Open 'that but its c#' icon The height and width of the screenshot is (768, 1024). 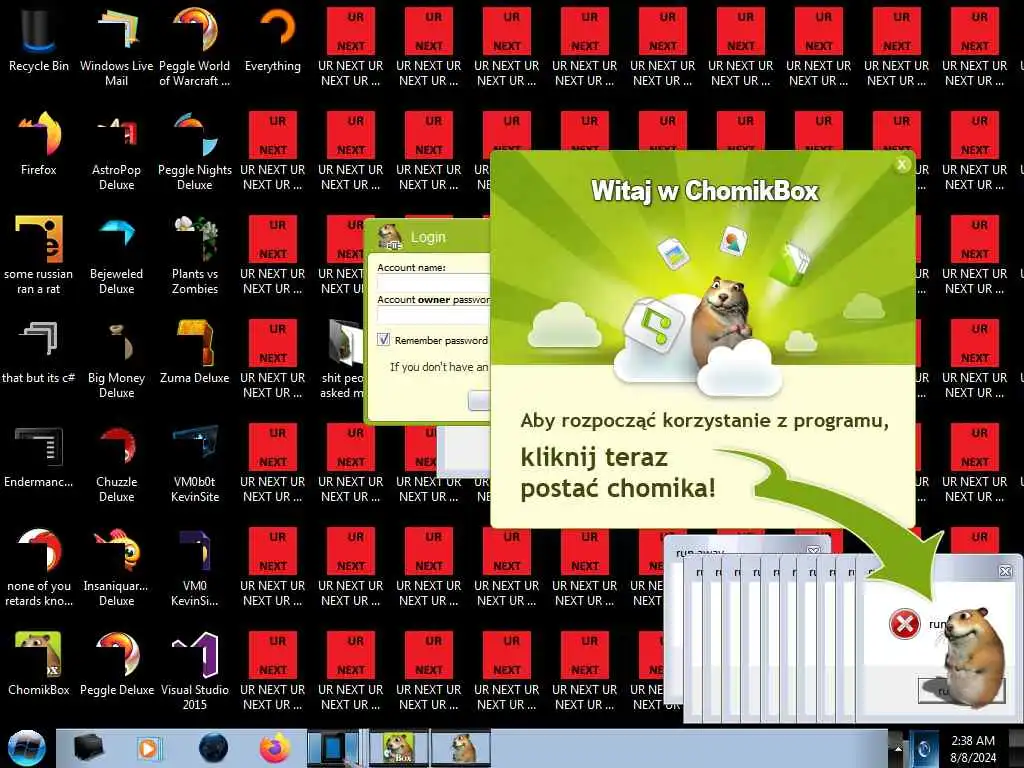[39, 353]
